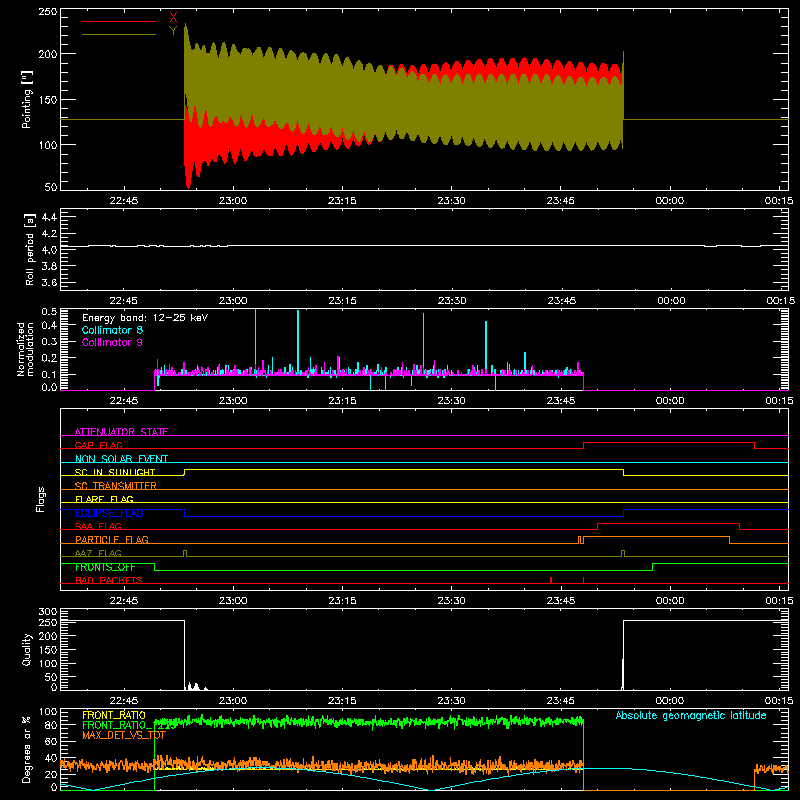
Task: Click the Normalized modulation axis title
Action: [26, 349]
